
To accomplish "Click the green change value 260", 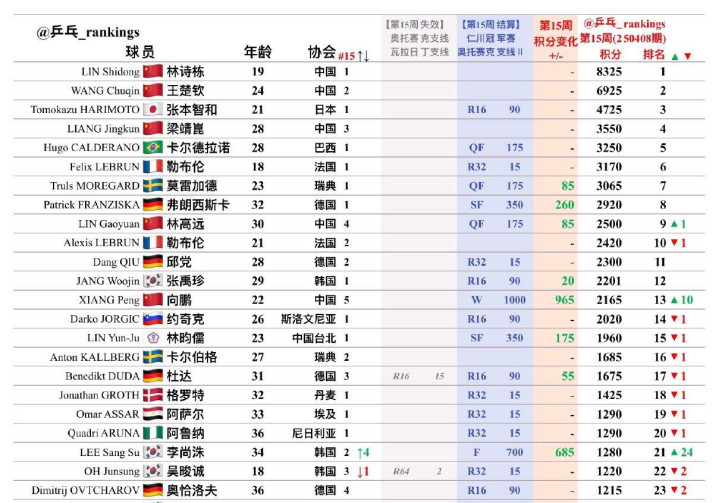I will [x=564, y=205].
